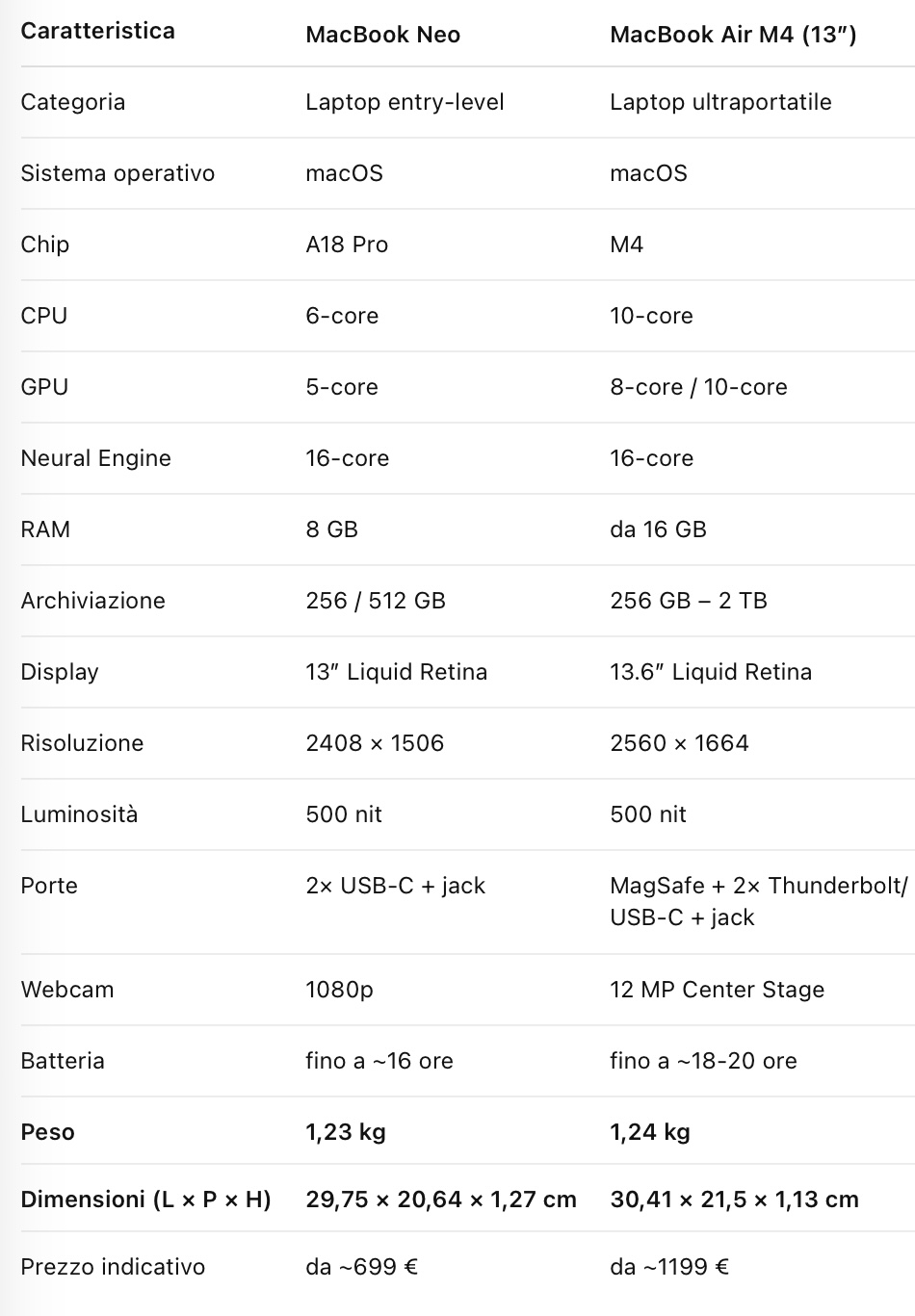This screenshot has height=1316, width=915.
Task: Click the Neural Engine row label
Action: [95, 458]
